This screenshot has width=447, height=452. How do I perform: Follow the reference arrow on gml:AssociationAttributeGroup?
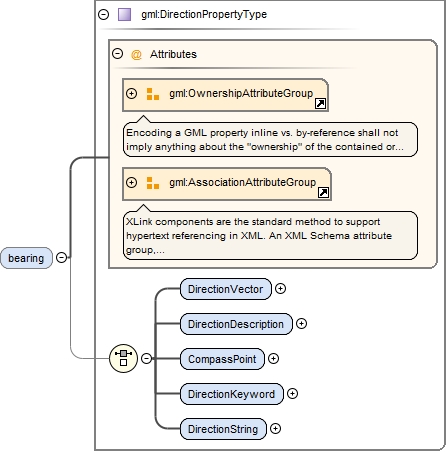[323, 193]
